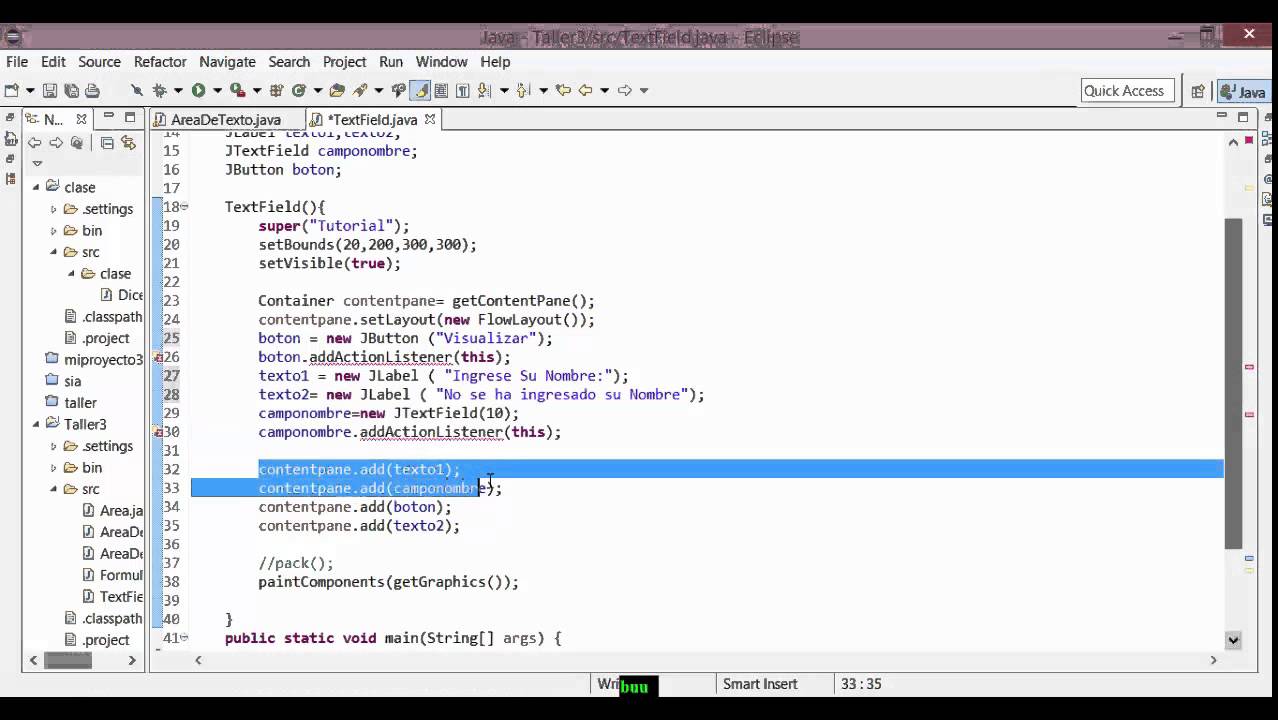Open the Window menu
Viewport: 1278px width, 720px height.
(x=441, y=62)
